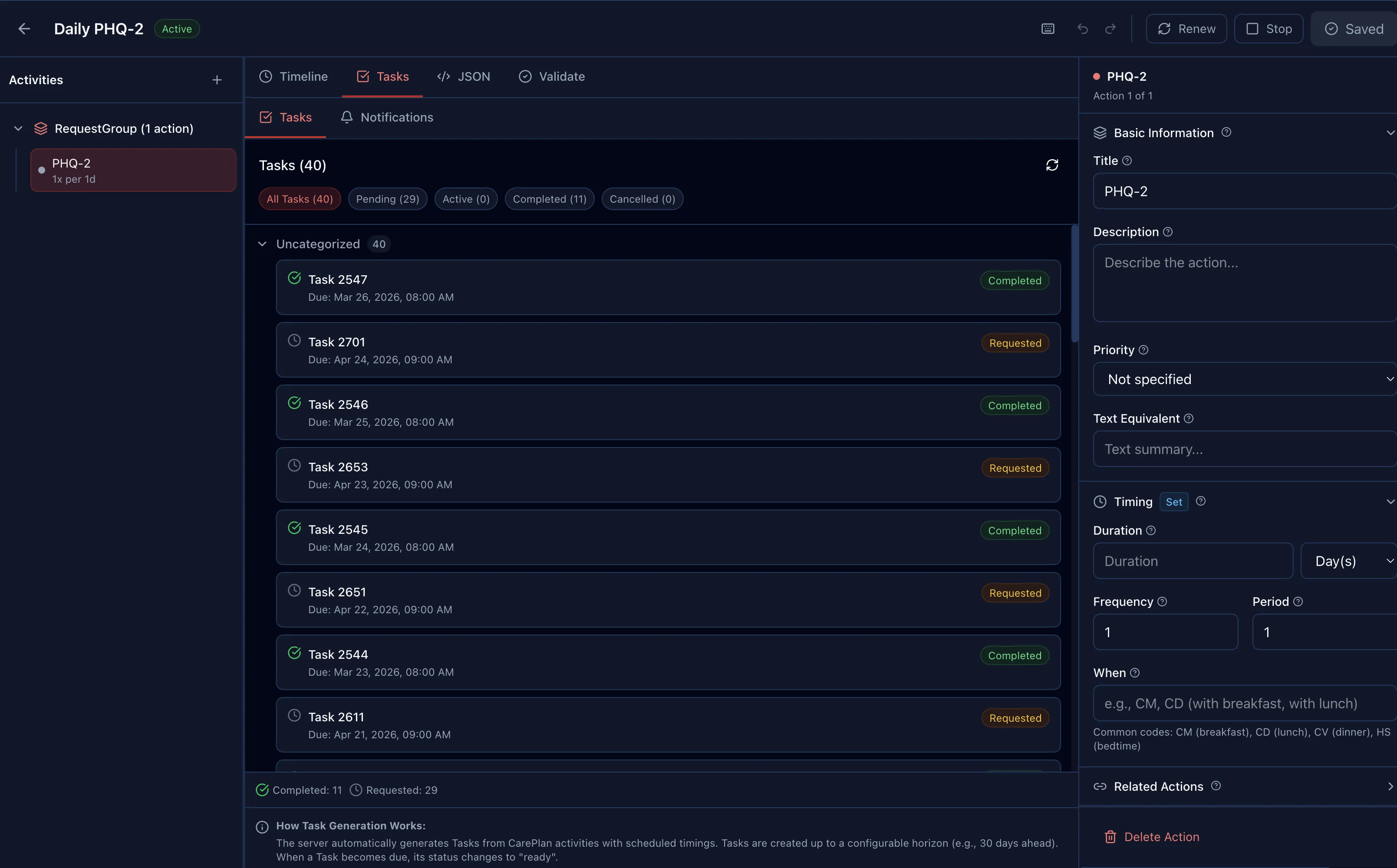Select the keyboard shortcuts icon
1397x868 pixels.
[1048, 28]
